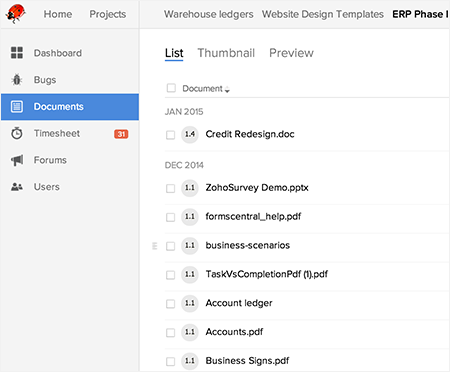Viewport: 450px width, 372px height.
Task: Click the 31 badge on Timesheet
Action: 121,134
